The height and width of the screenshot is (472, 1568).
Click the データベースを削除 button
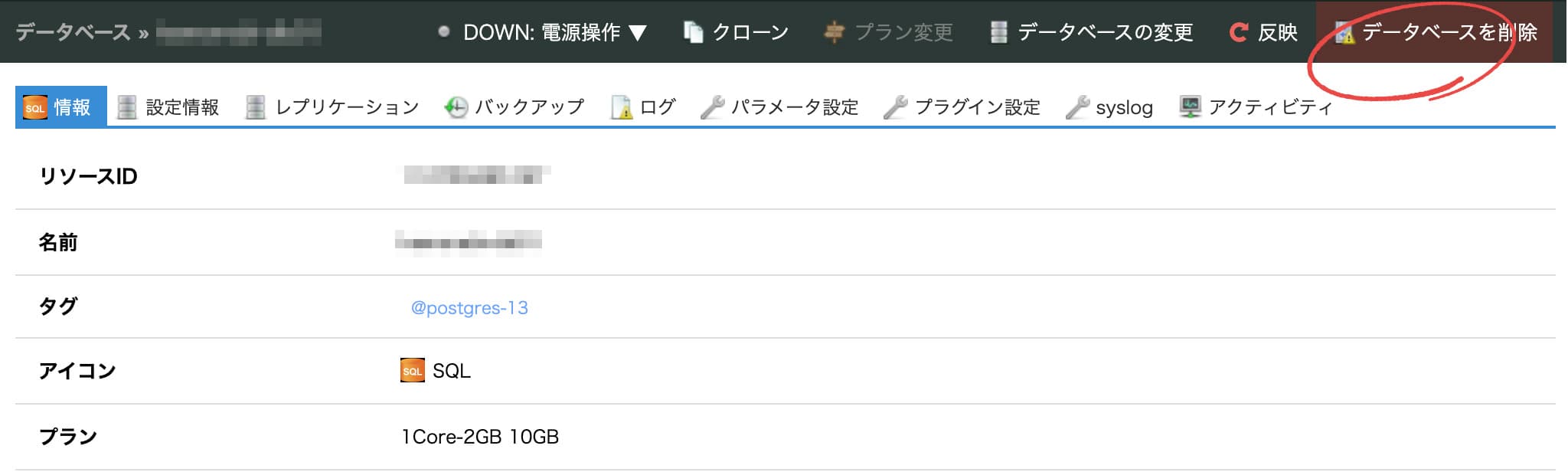click(x=1449, y=32)
